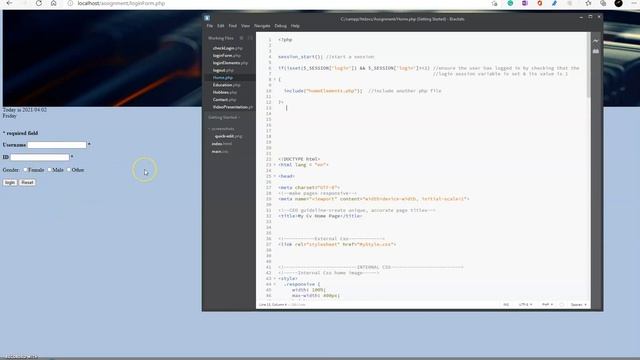
Task: Click the split view icon beside Working Files
Action: point(250,38)
